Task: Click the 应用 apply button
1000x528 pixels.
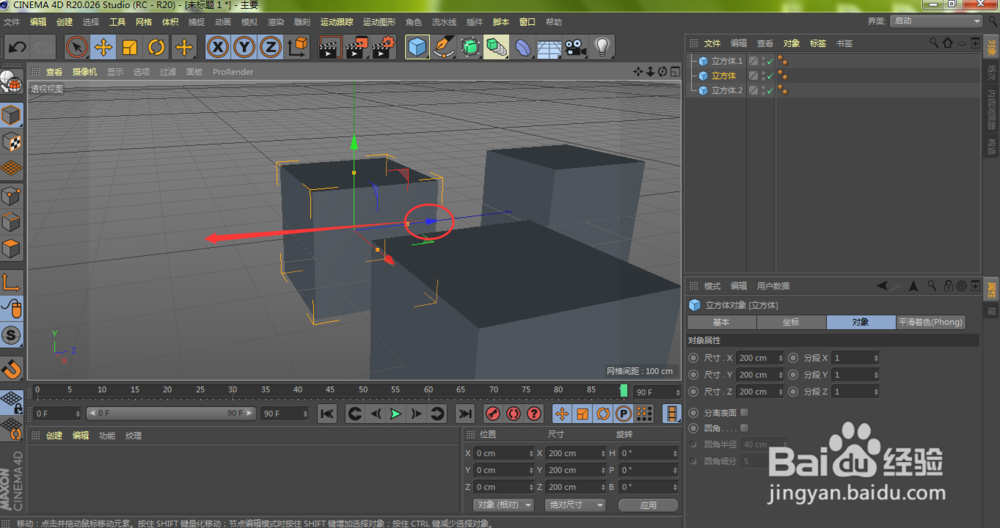Action: click(648, 504)
